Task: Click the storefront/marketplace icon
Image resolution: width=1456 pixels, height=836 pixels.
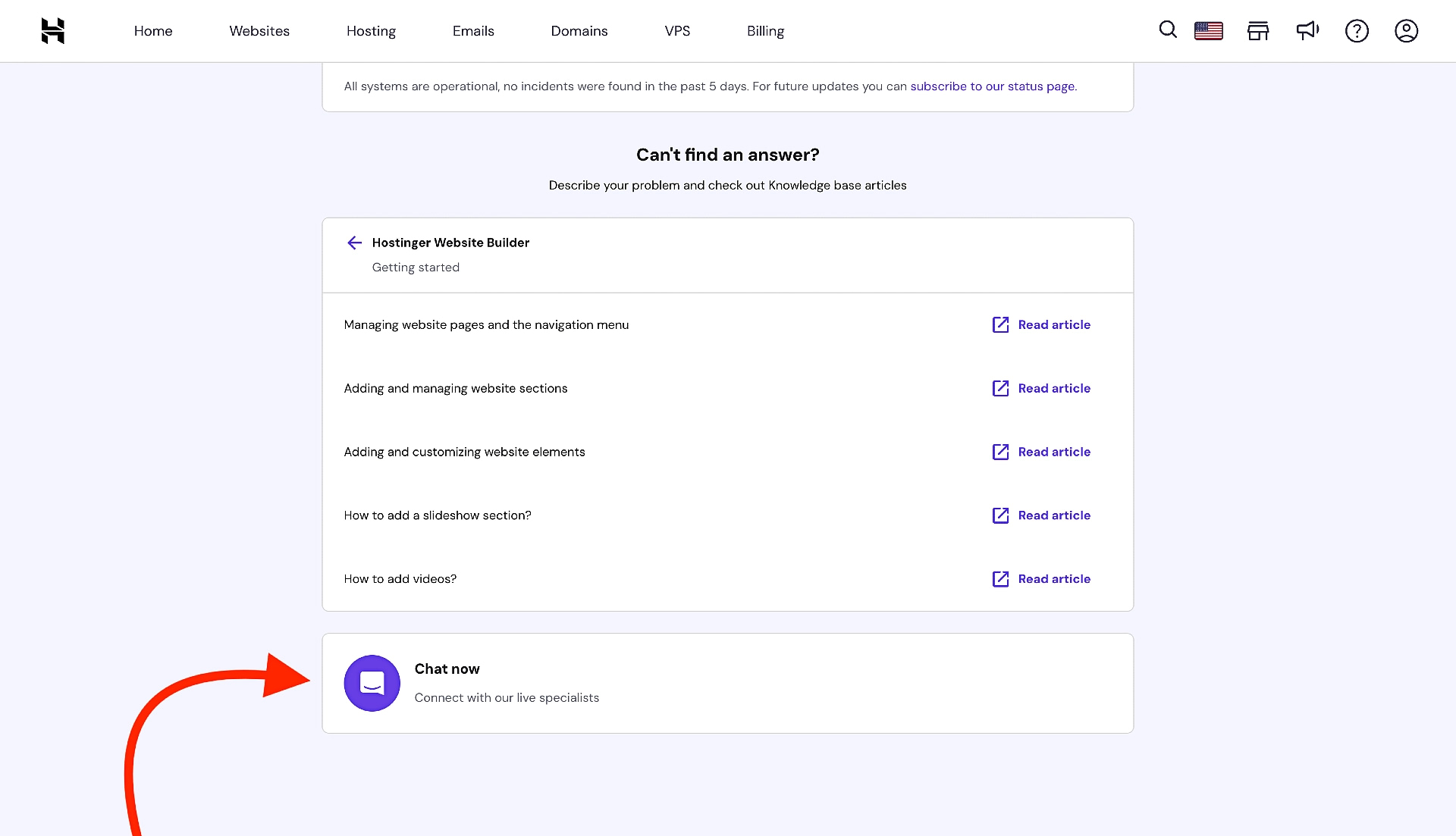Action: pos(1258,31)
